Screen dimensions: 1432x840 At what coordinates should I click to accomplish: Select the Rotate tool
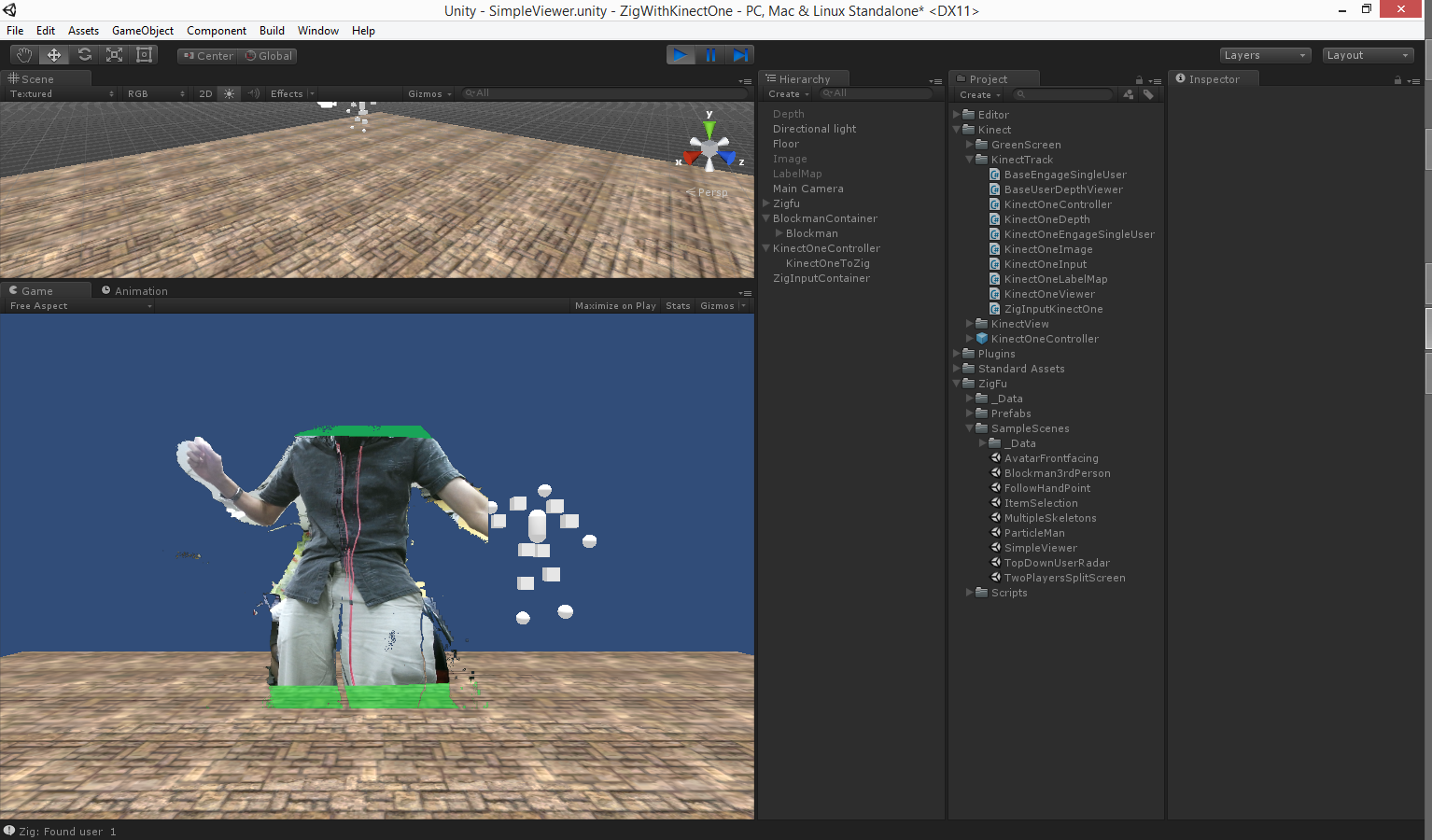(84, 55)
